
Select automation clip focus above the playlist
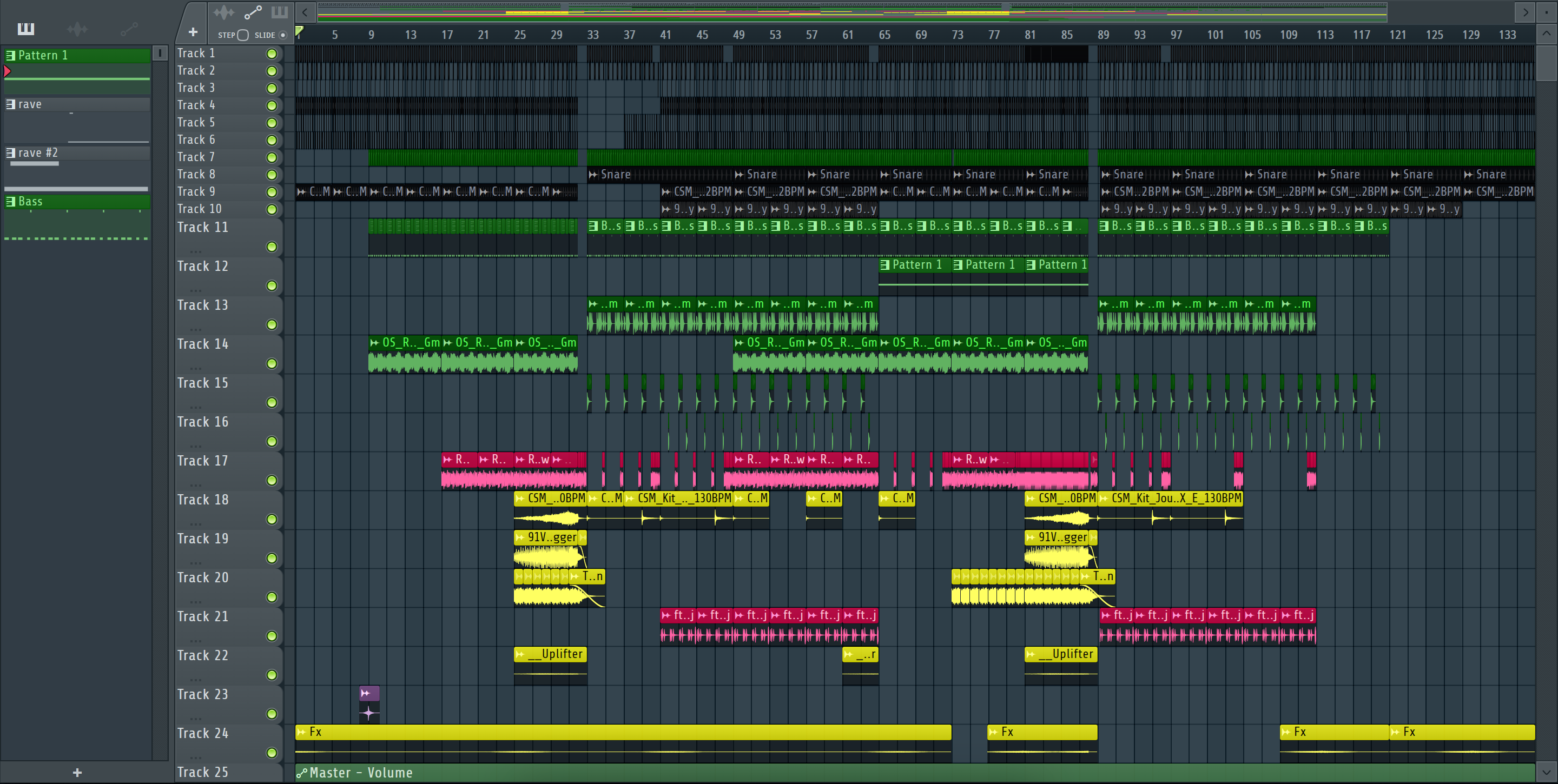(x=253, y=12)
